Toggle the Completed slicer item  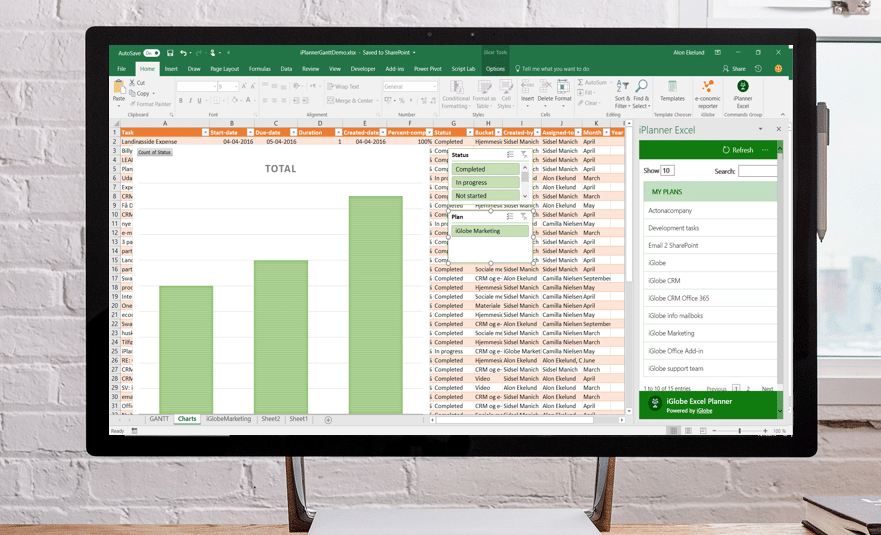[x=485, y=169]
